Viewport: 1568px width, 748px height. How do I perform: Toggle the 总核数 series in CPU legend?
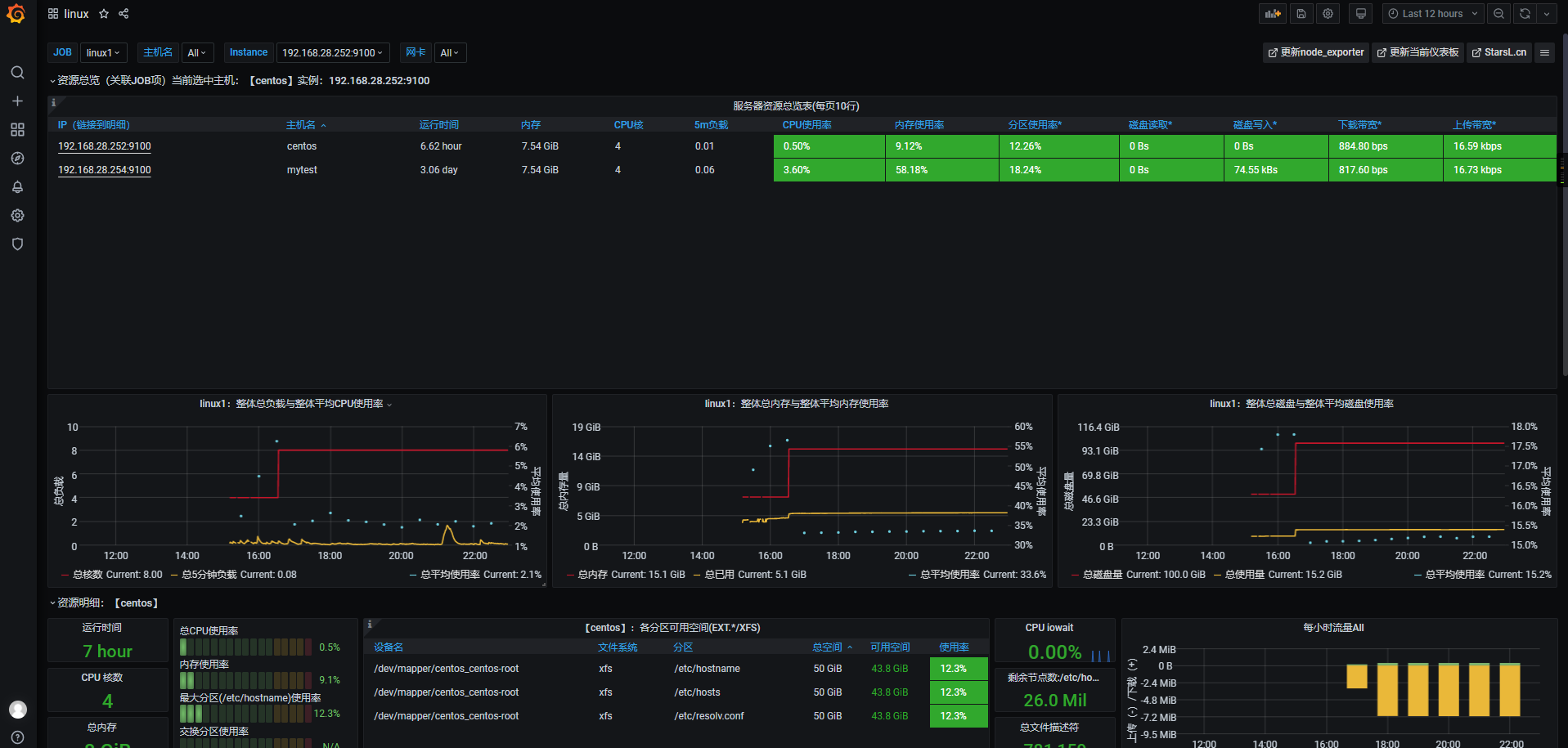click(x=88, y=575)
